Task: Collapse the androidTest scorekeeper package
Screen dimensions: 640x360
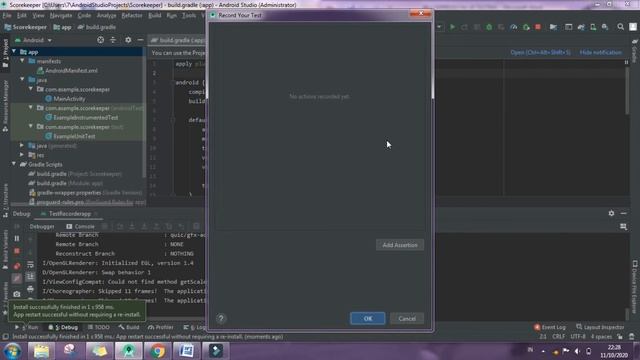Action: (x=31, y=108)
